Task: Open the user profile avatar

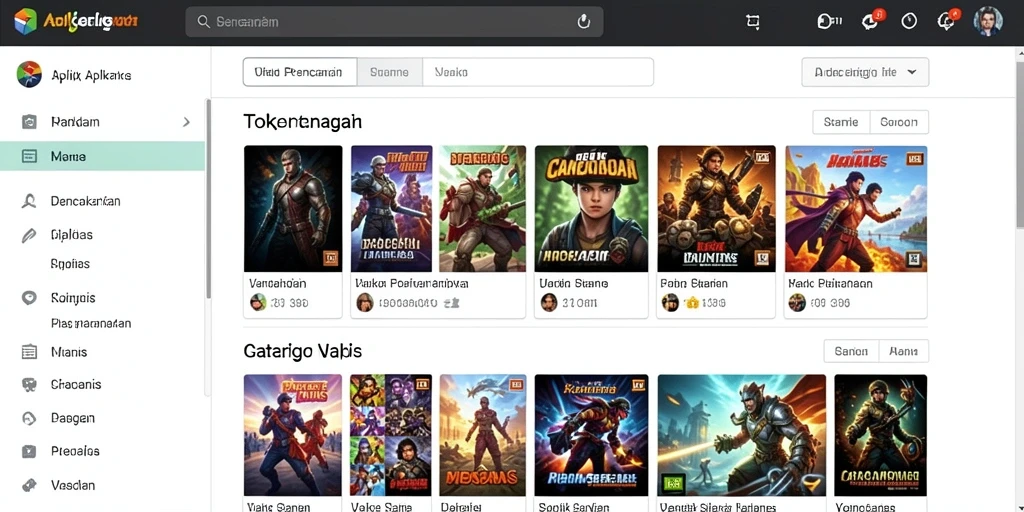Action: (987, 22)
